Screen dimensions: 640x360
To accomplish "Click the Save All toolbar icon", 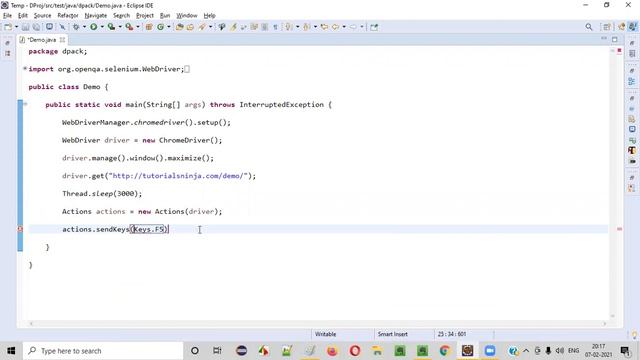I will tap(36, 27).
